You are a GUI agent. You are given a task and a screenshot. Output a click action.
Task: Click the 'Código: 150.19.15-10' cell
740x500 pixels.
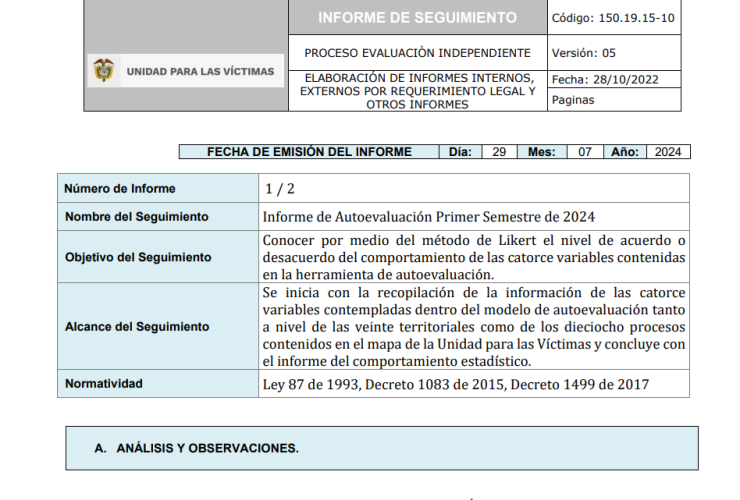pos(614,18)
